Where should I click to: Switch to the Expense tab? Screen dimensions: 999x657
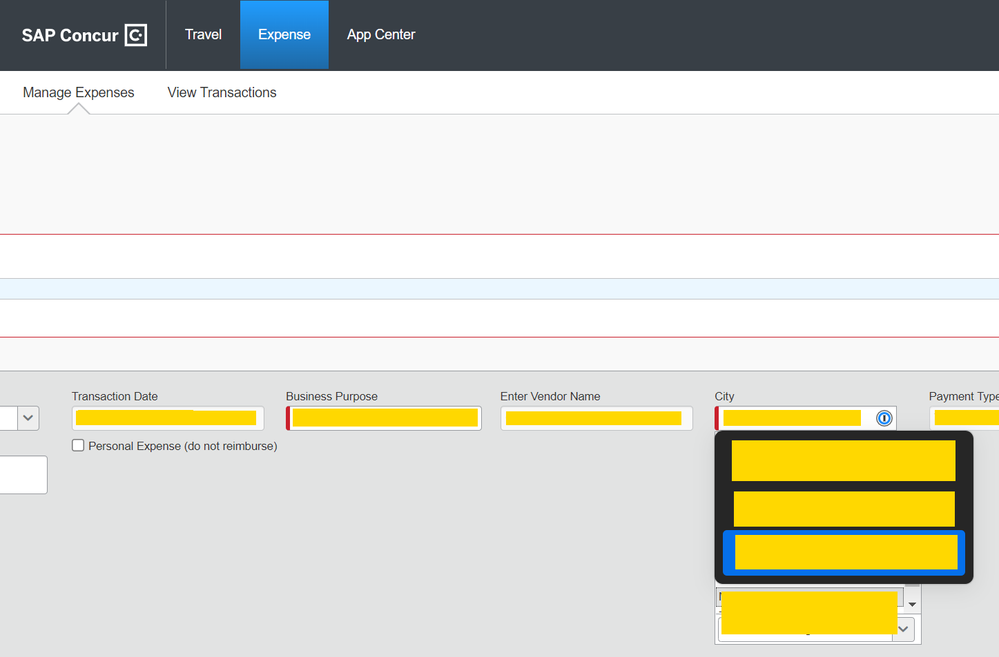(284, 35)
